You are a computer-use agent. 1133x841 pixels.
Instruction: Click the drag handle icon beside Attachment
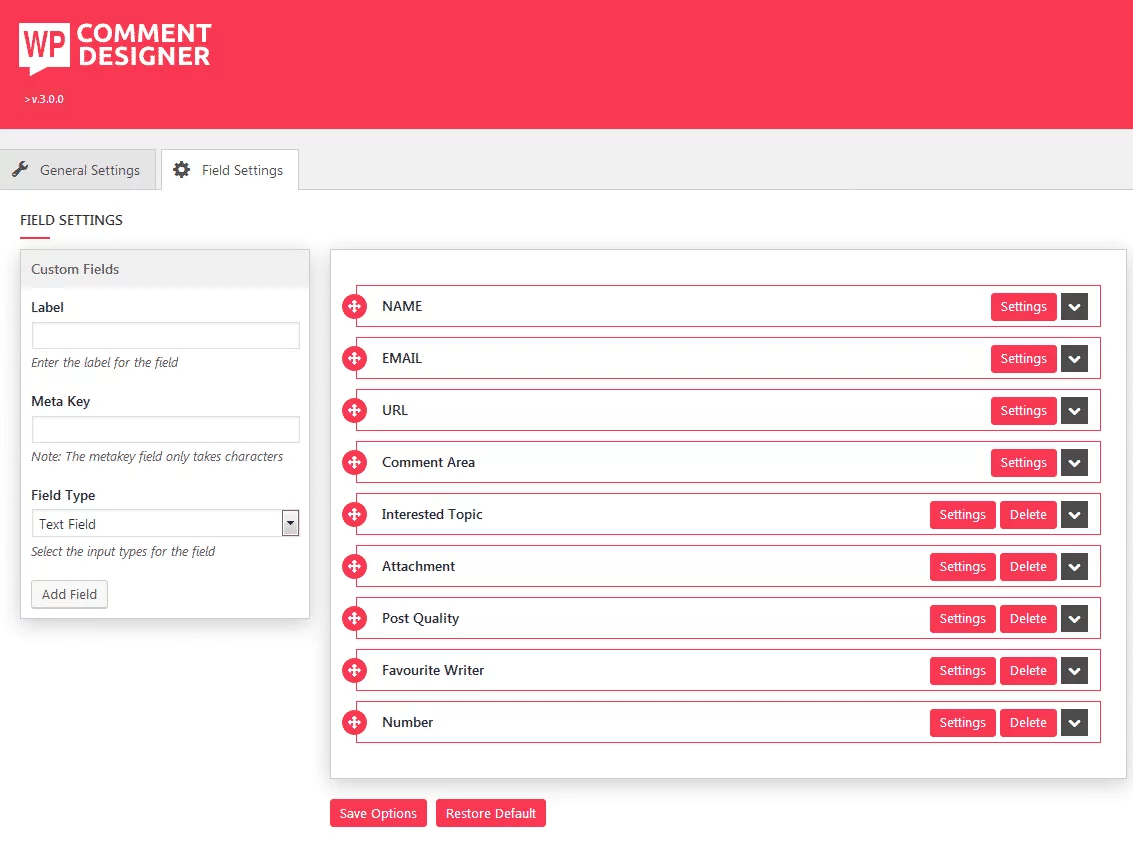coord(355,566)
